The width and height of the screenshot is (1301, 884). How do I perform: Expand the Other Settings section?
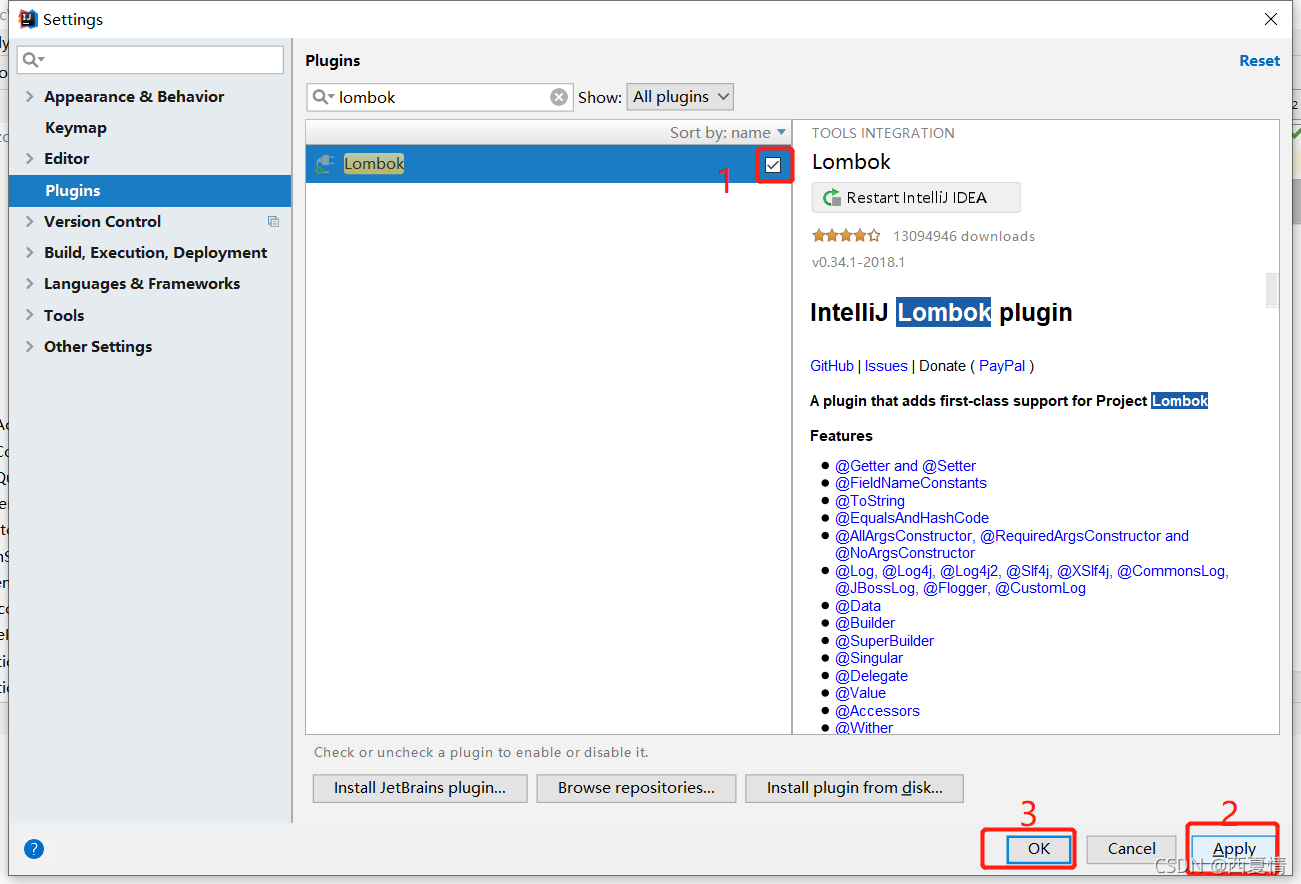point(30,346)
